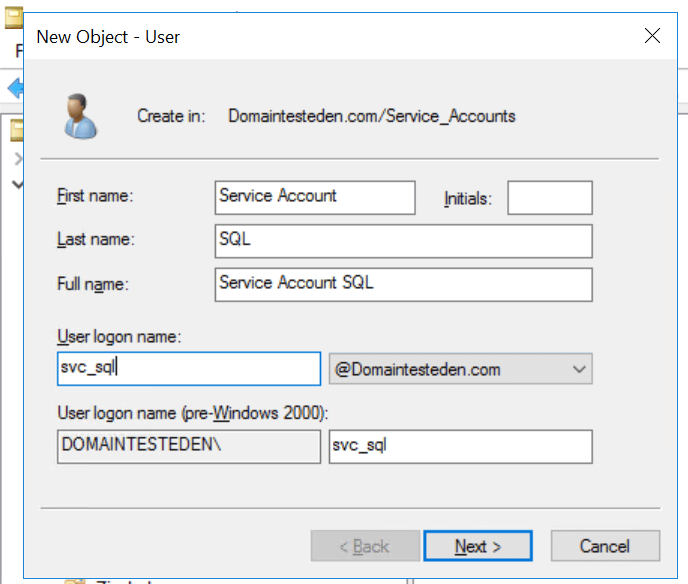Collapse the expanded tree node in background window
The image size is (688, 584).
(x=18, y=184)
